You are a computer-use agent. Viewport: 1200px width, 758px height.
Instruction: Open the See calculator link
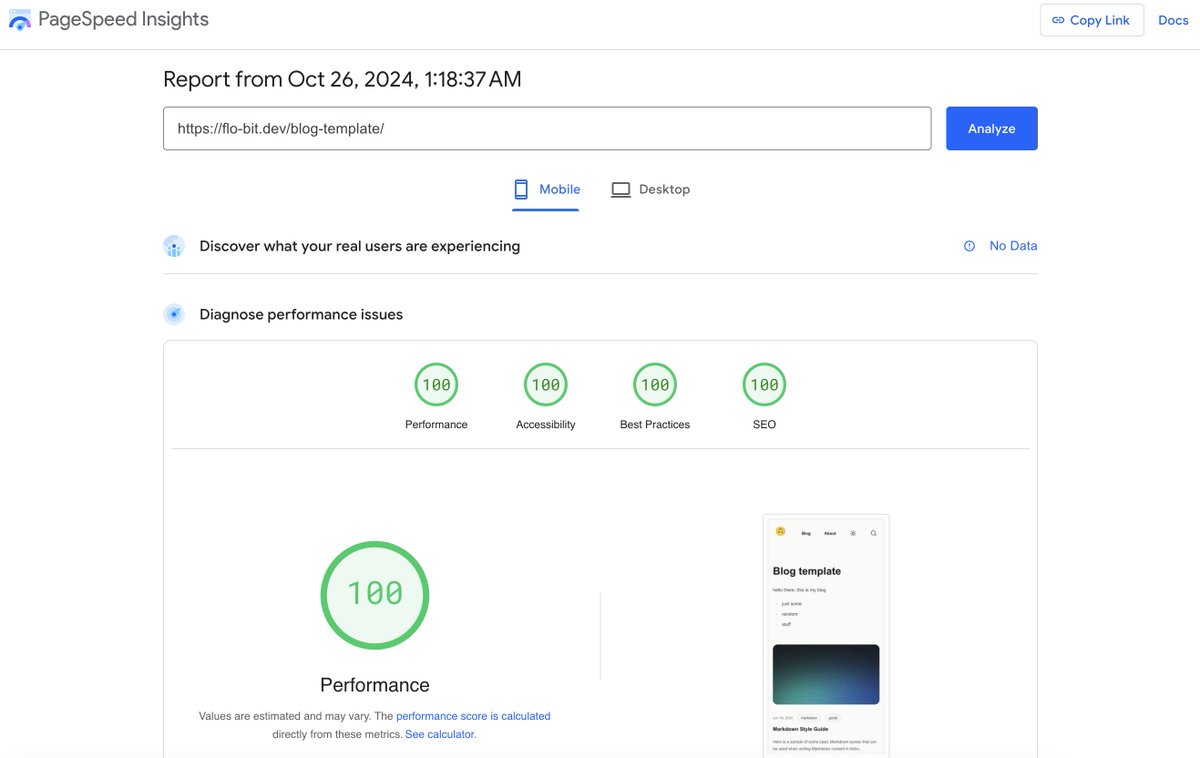pos(440,734)
